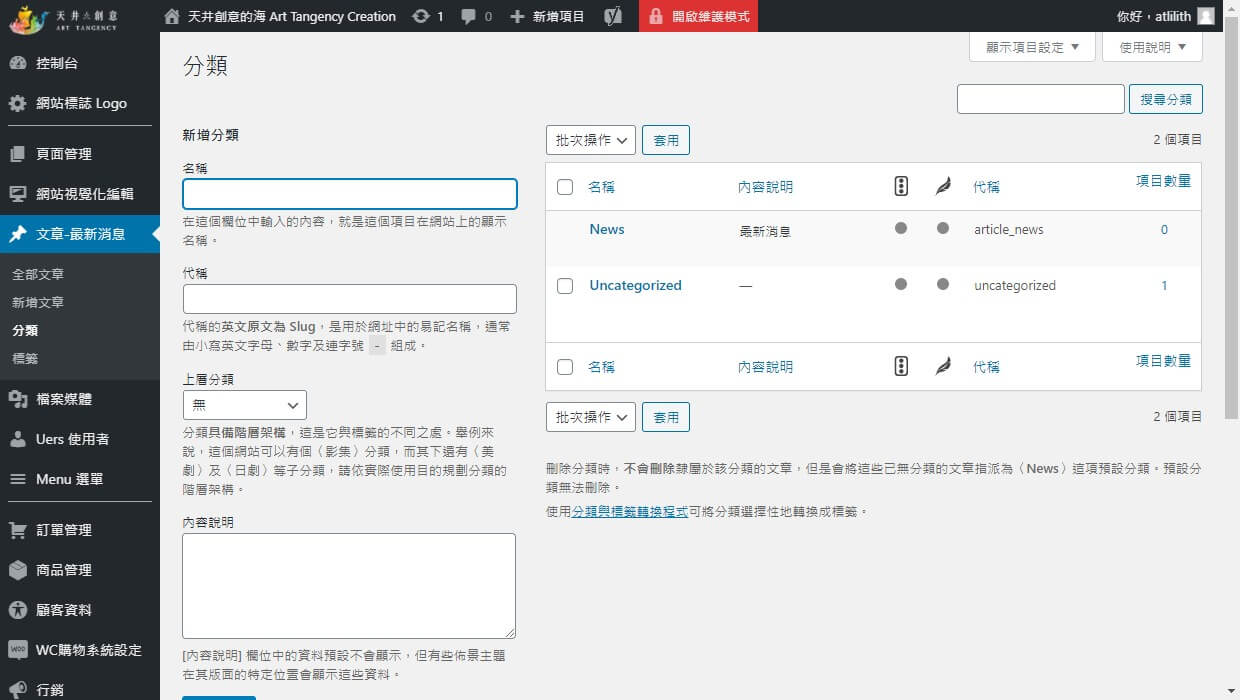Expand the 顯示項目設定 screen options

click(1032, 47)
